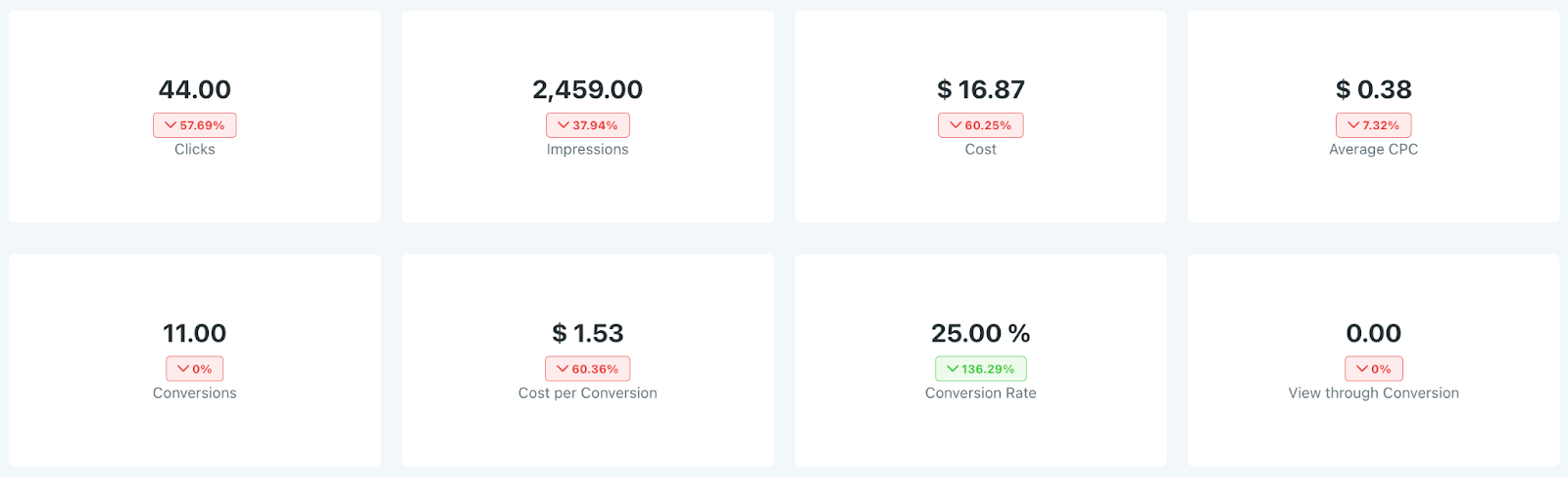Click the Average CPC label

[1374, 150]
